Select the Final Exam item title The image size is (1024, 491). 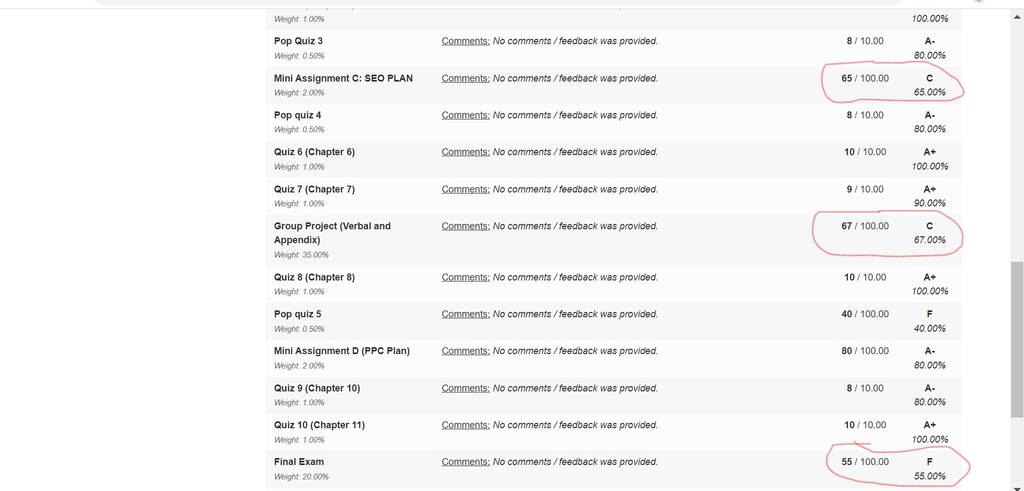(x=299, y=462)
